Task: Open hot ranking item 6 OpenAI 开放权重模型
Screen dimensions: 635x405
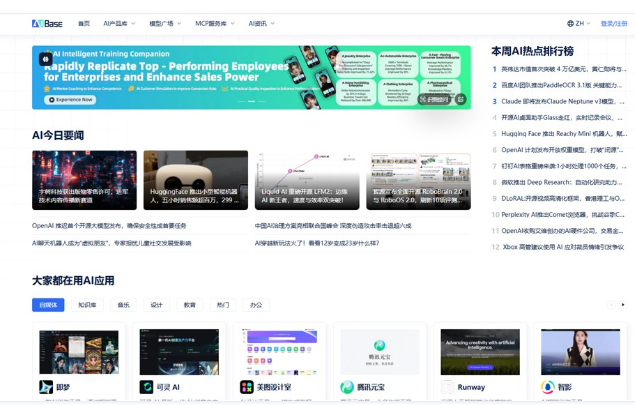Action: (x=559, y=150)
